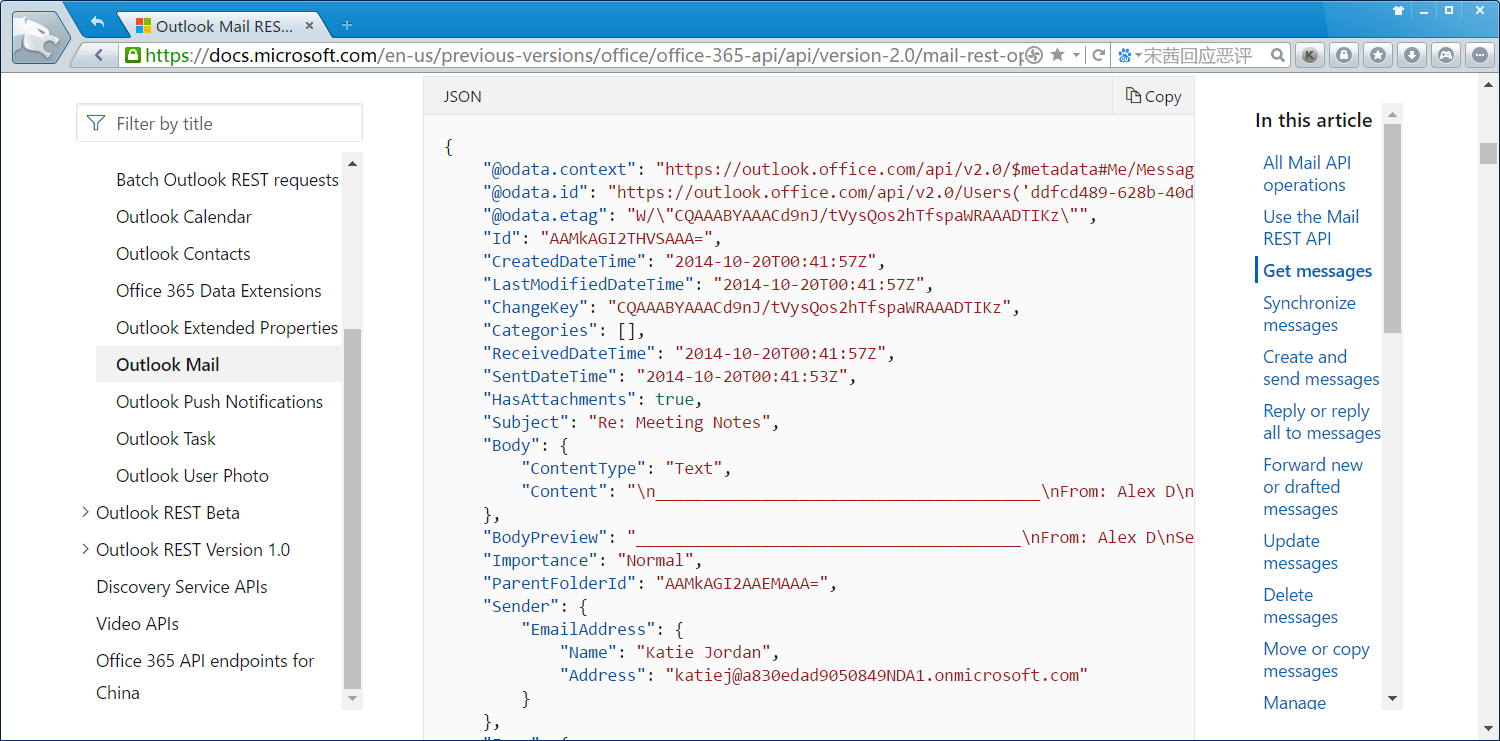This screenshot has height=741, width=1500.
Task: Select Outlook Mail in sidebar
Action: point(220,365)
